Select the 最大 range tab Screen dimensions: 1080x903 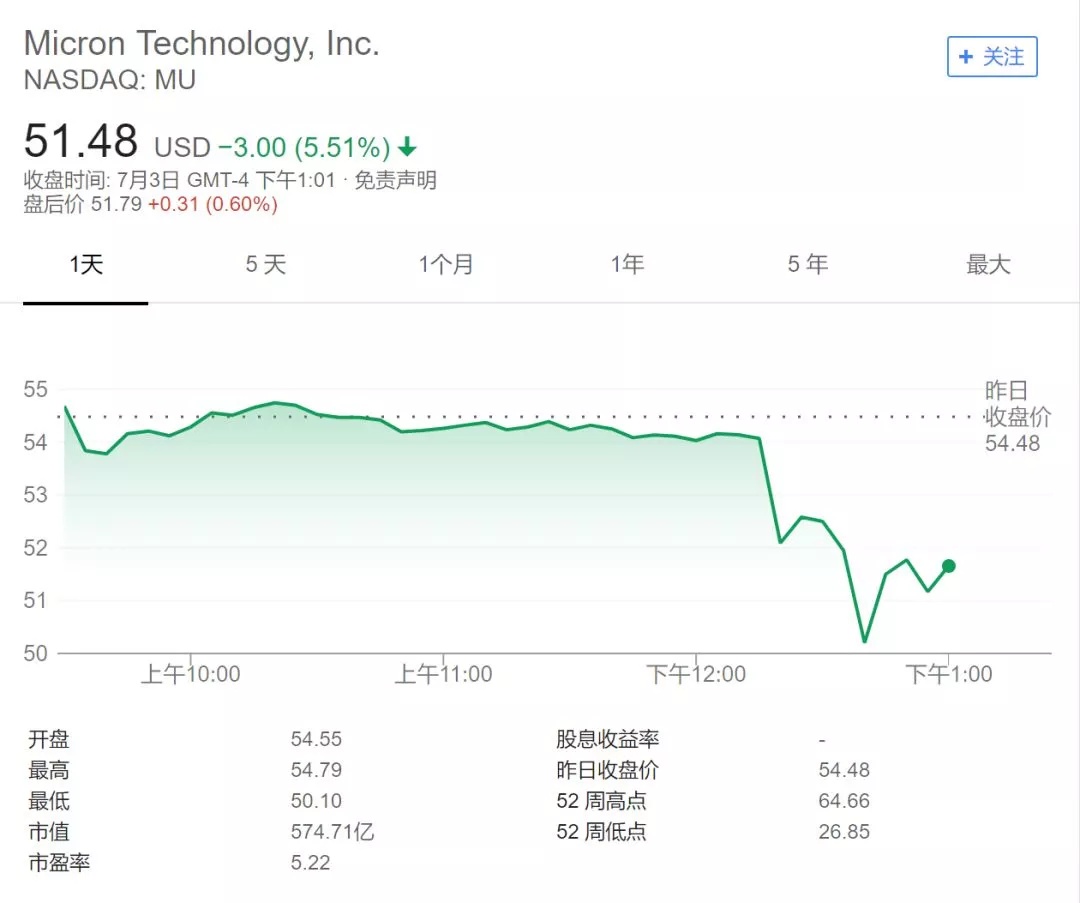click(988, 264)
